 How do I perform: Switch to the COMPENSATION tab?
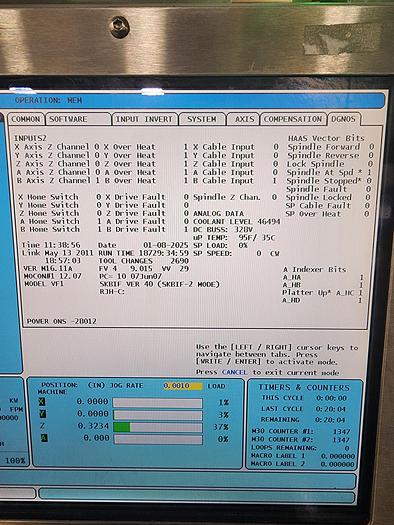(293, 119)
